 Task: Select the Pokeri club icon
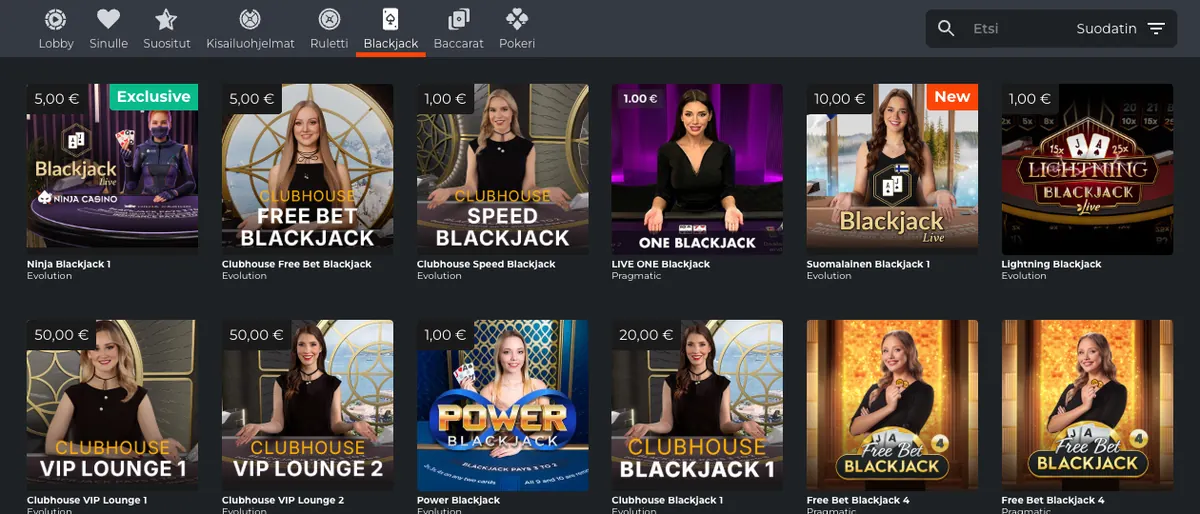coord(517,19)
